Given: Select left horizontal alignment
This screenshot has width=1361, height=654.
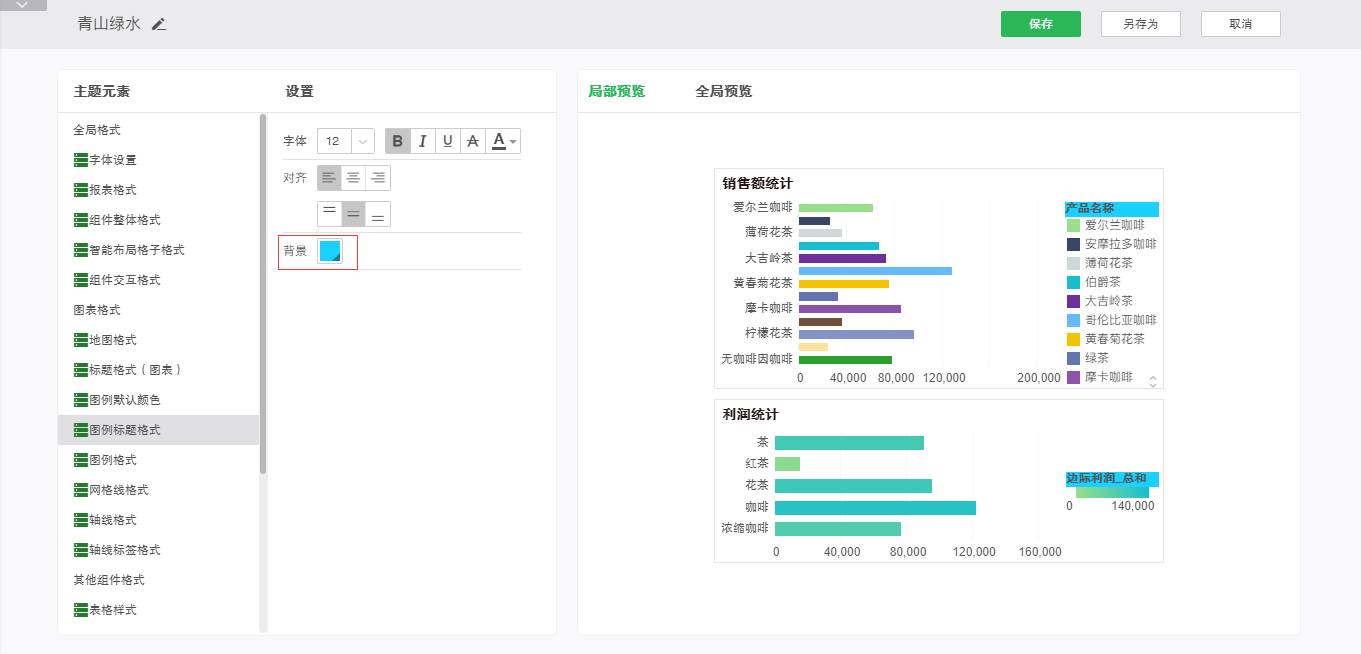Looking at the screenshot, I should click(x=329, y=178).
